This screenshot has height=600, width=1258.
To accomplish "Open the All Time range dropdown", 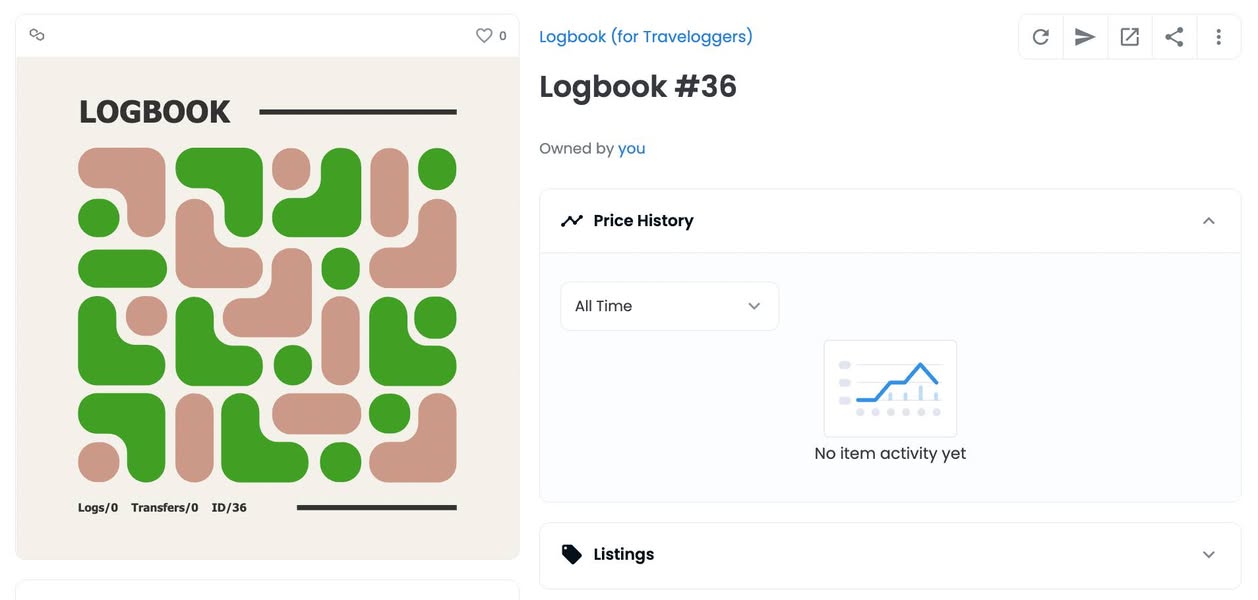I will point(669,306).
